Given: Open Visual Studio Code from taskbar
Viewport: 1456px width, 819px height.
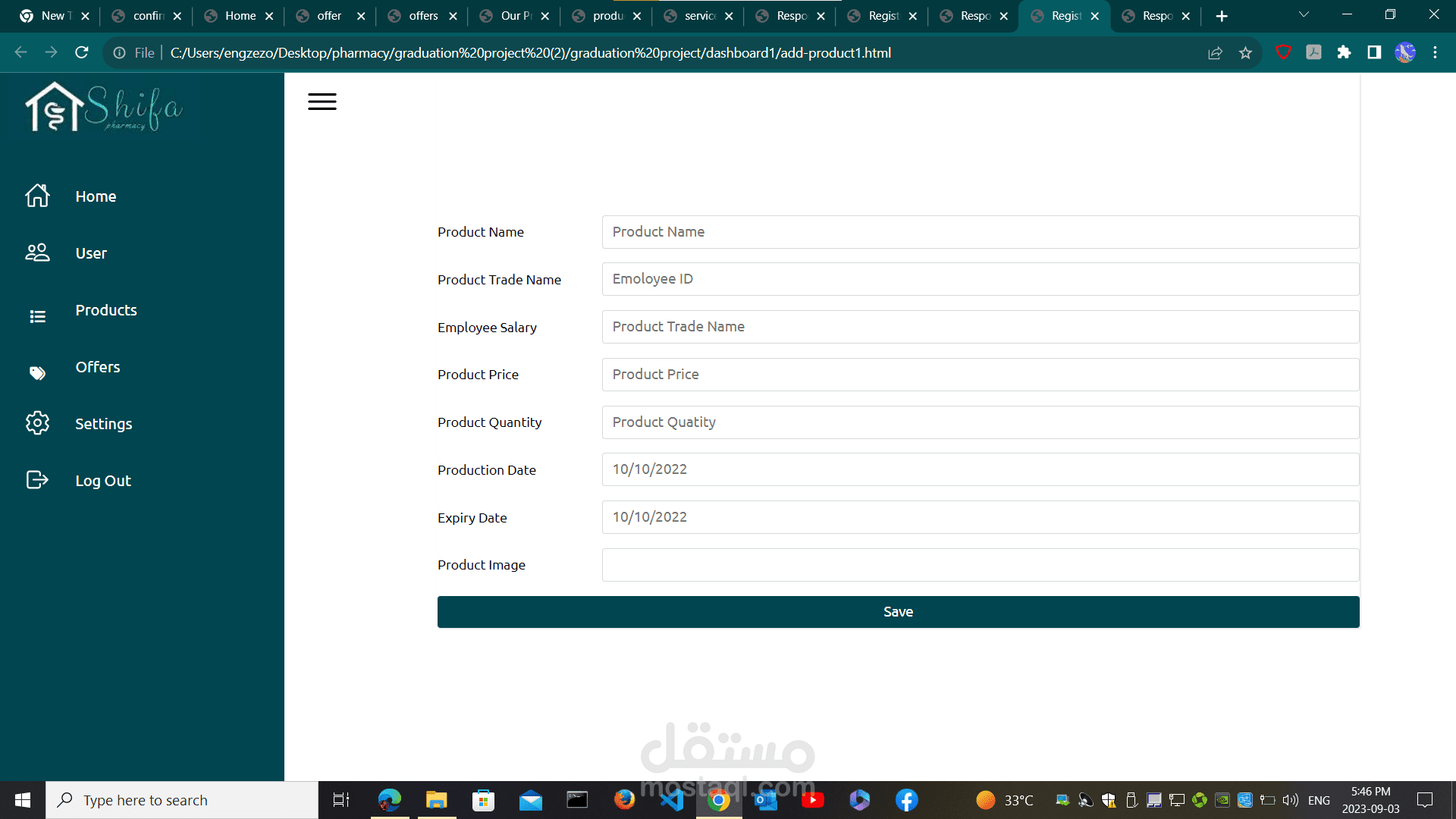Looking at the screenshot, I should [x=672, y=800].
